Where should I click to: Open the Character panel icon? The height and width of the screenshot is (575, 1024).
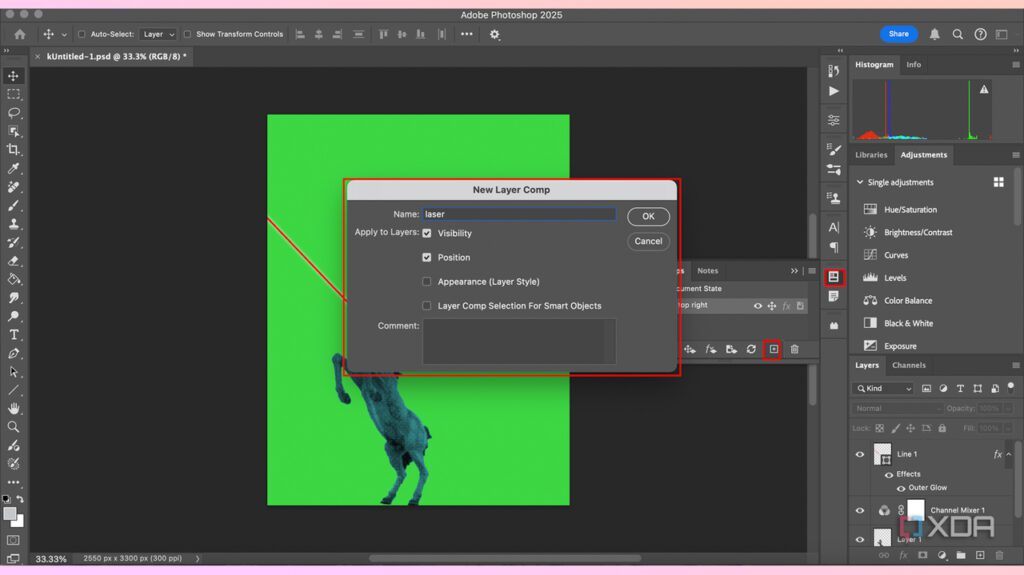click(834, 227)
